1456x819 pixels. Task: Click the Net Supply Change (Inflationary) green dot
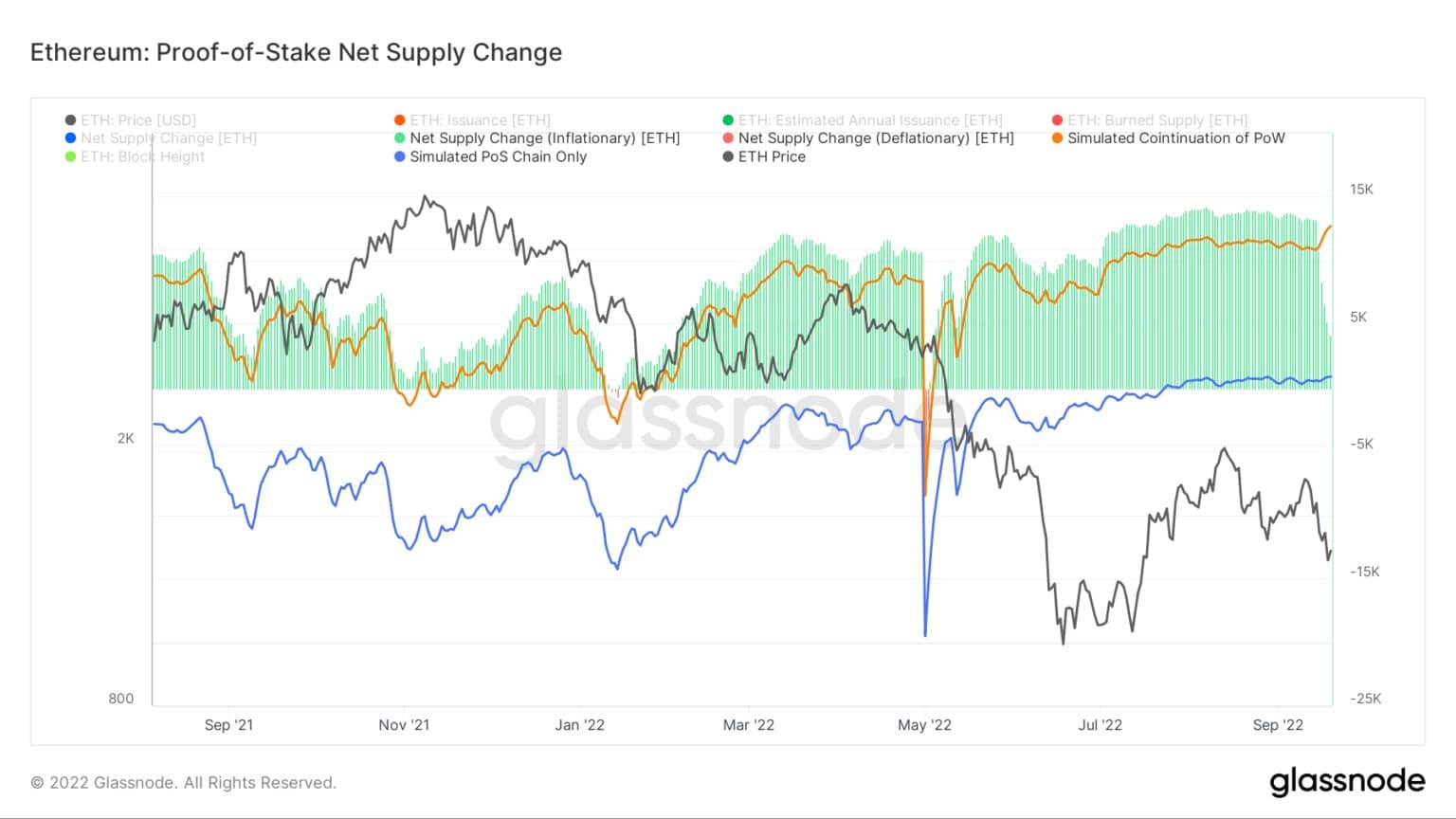[399, 138]
